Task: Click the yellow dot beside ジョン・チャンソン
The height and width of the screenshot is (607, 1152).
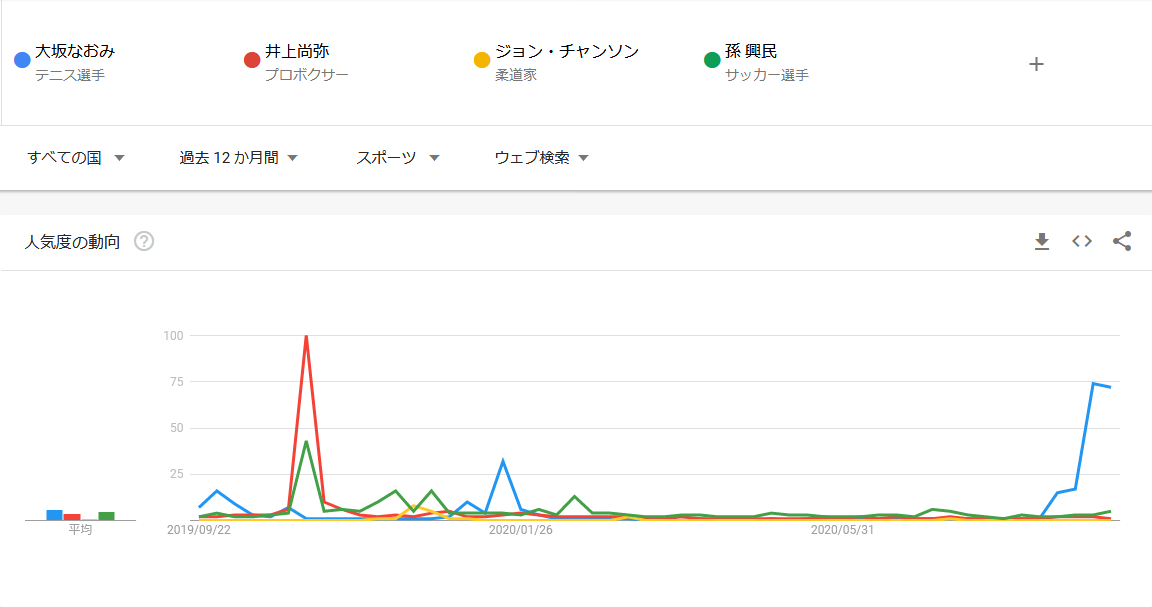Action: point(482,60)
